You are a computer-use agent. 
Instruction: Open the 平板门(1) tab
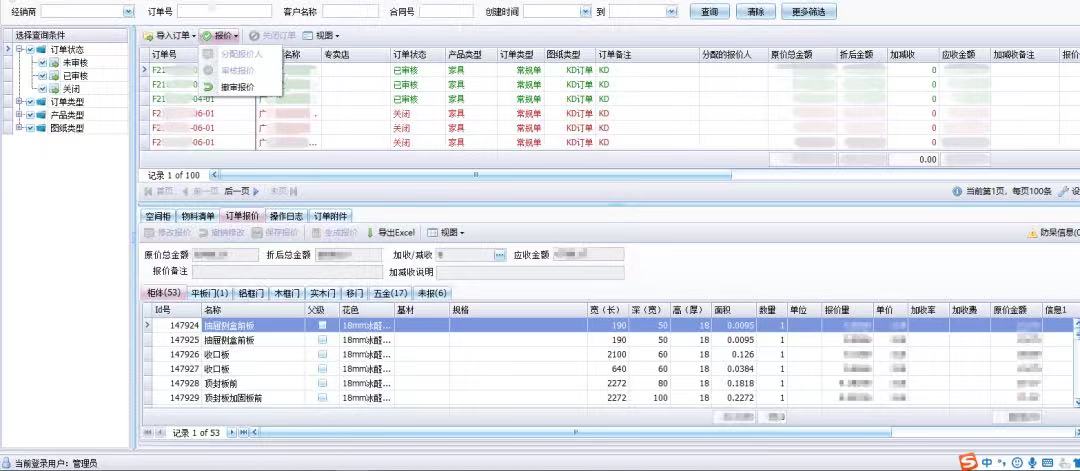pyautogui.click(x=209, y=293)
